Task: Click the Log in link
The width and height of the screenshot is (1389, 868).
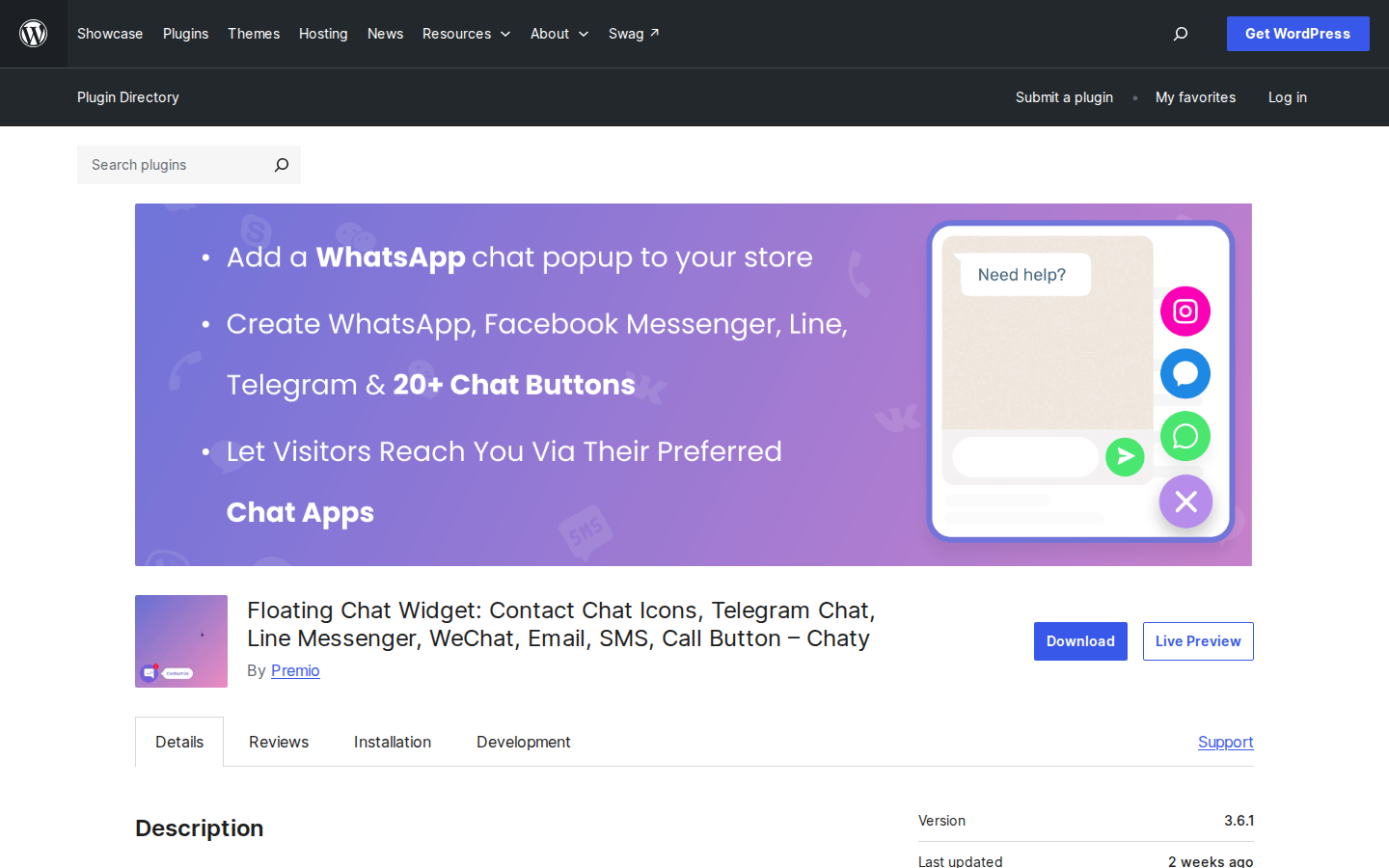Action: 1288,97
